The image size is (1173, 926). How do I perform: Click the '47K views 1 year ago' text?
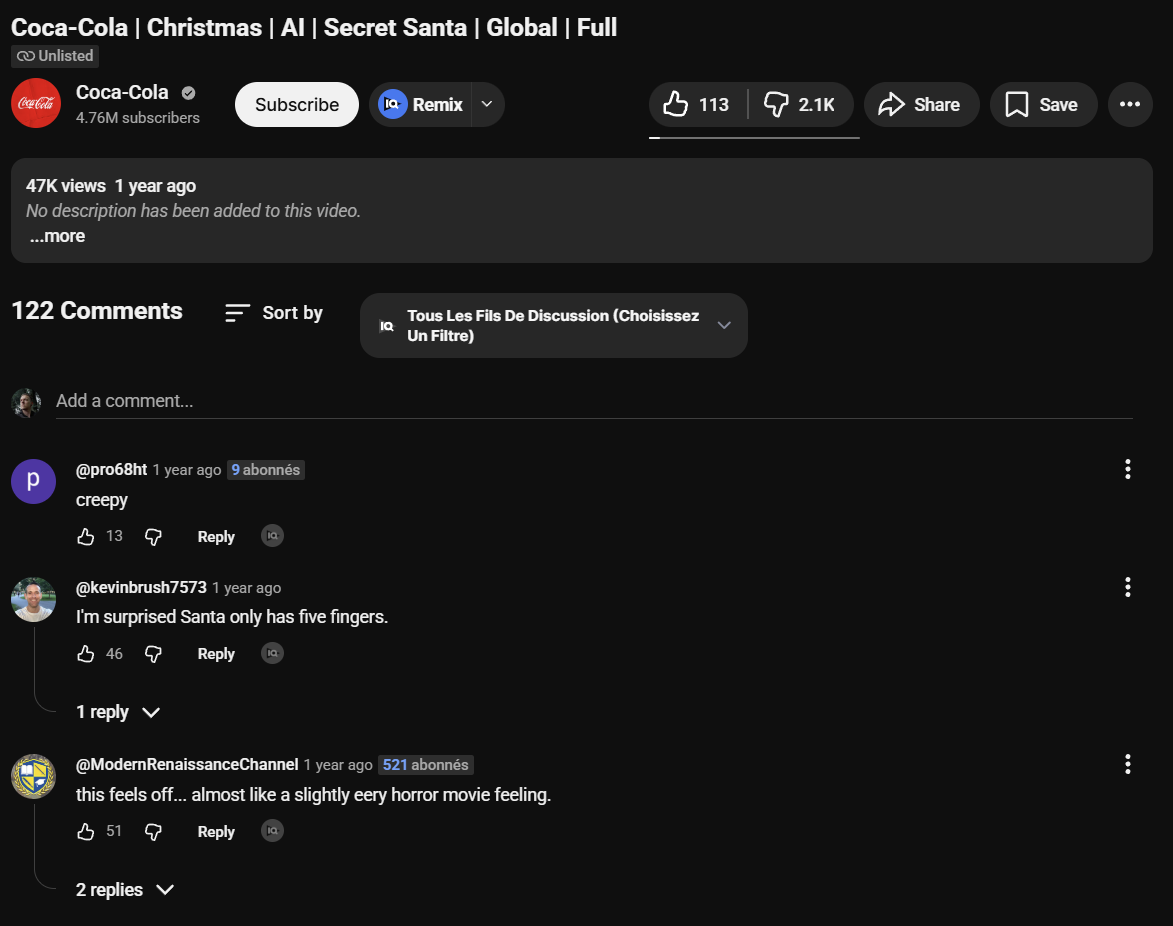click(x=111, y=186)
